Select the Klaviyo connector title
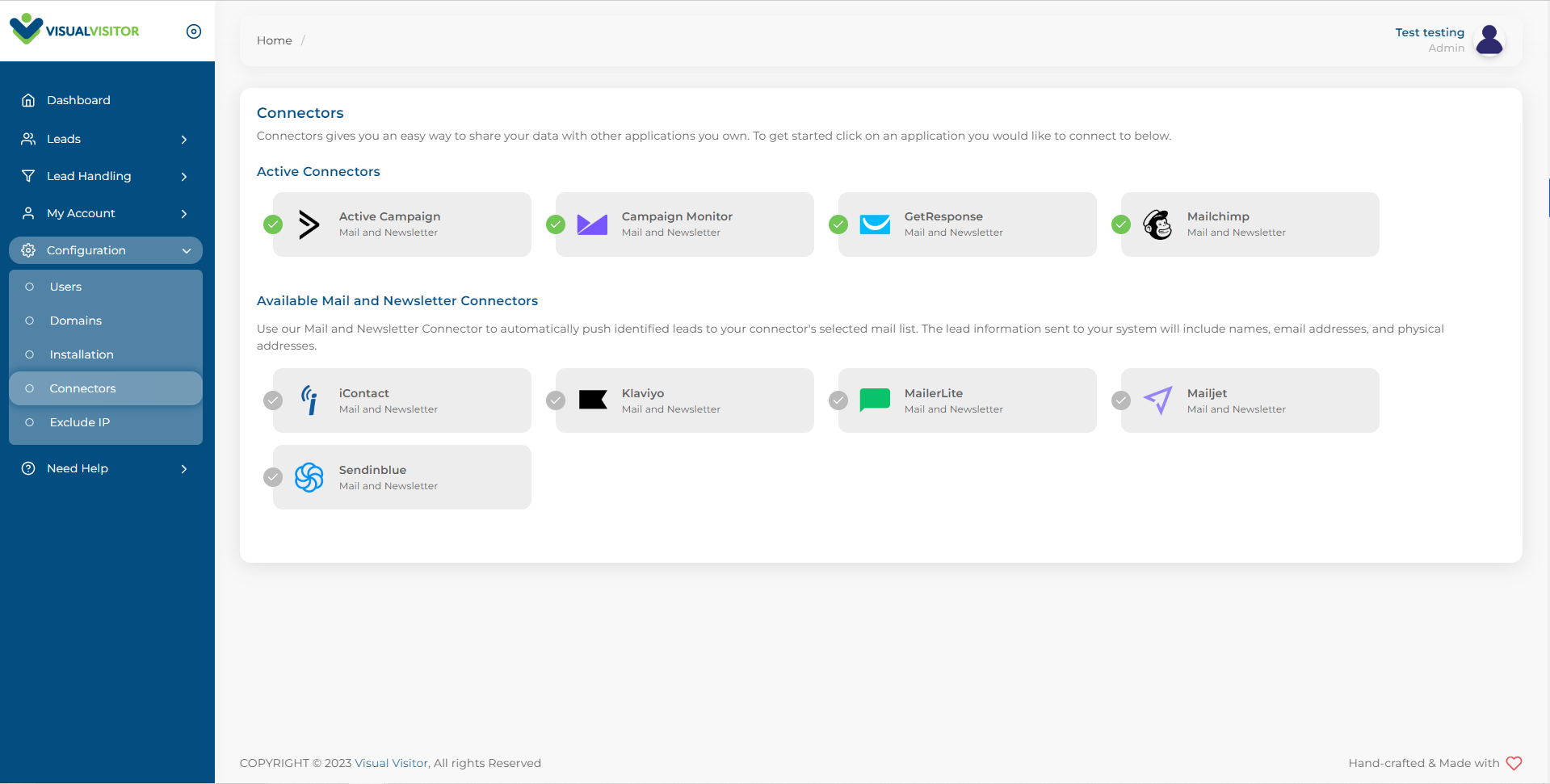 (x=643, y=393)
